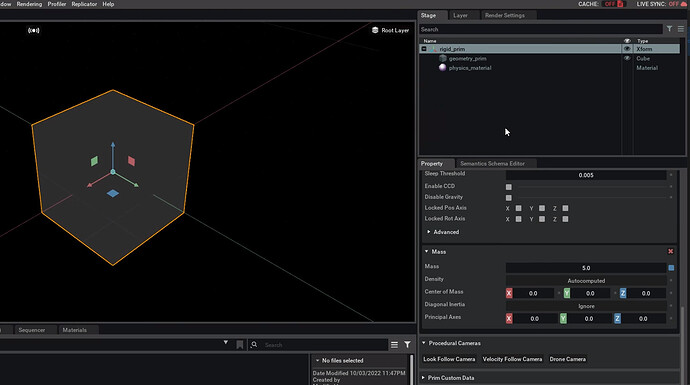The image size is (690, 385).
Task: Open the Replicator menu
Action: 84,4
